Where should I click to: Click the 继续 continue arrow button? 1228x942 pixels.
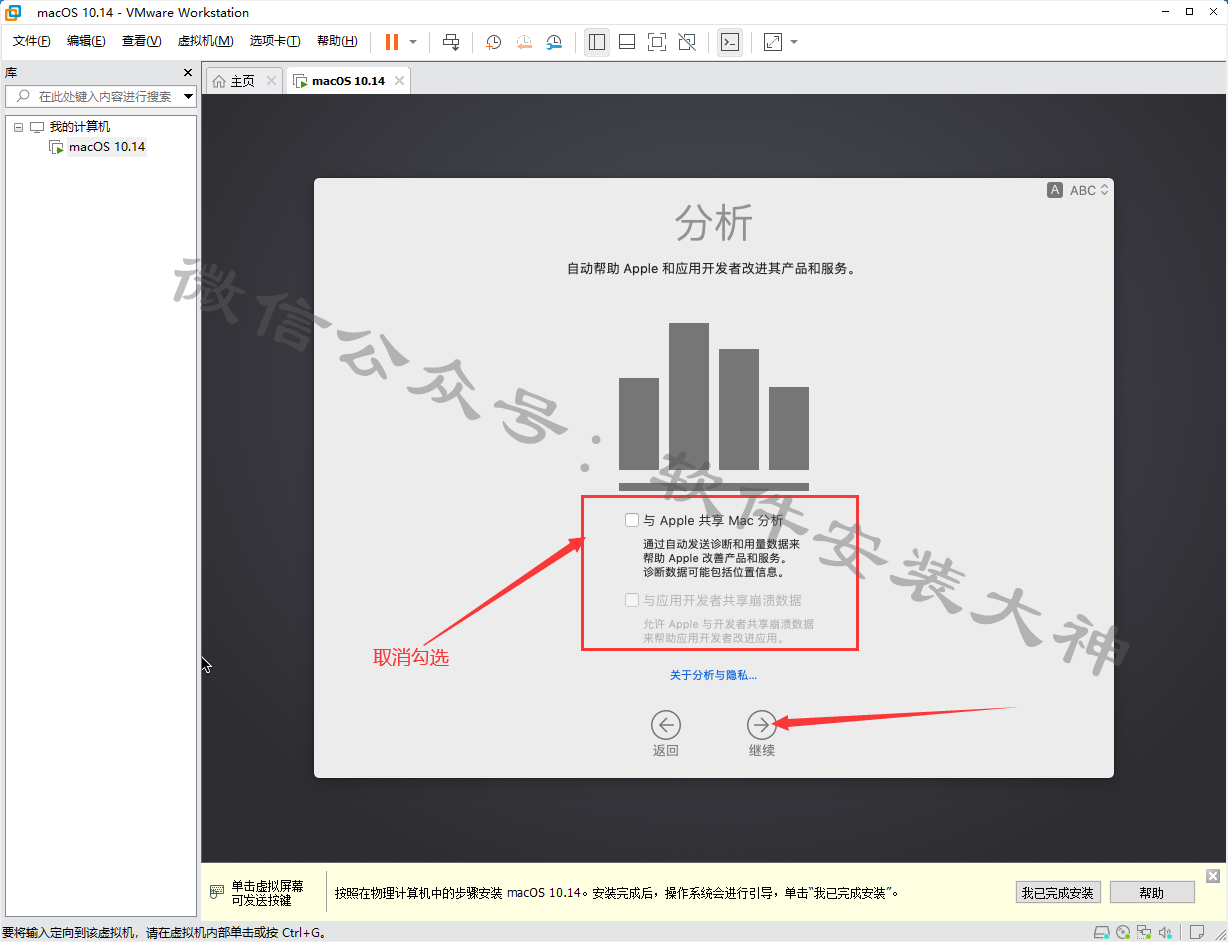(762, 725)
